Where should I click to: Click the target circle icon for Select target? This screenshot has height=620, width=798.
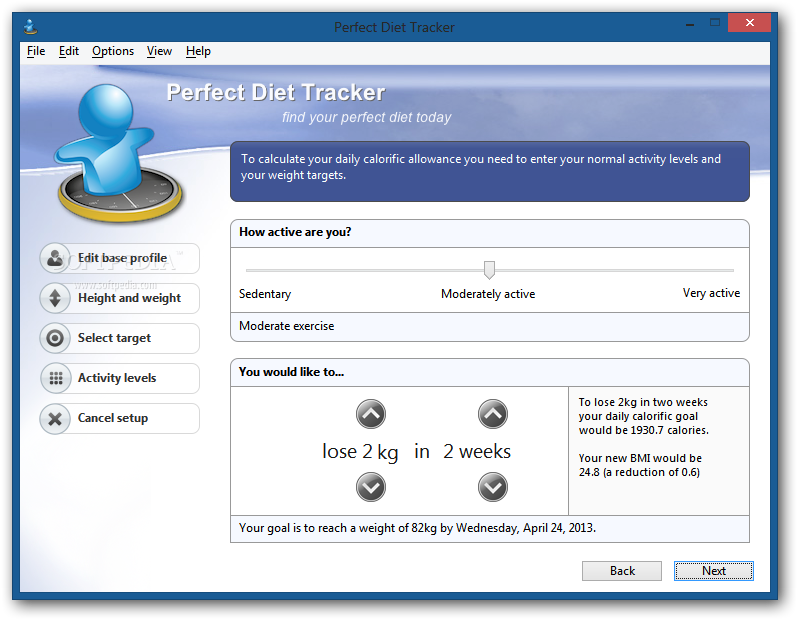pos(55,338)
